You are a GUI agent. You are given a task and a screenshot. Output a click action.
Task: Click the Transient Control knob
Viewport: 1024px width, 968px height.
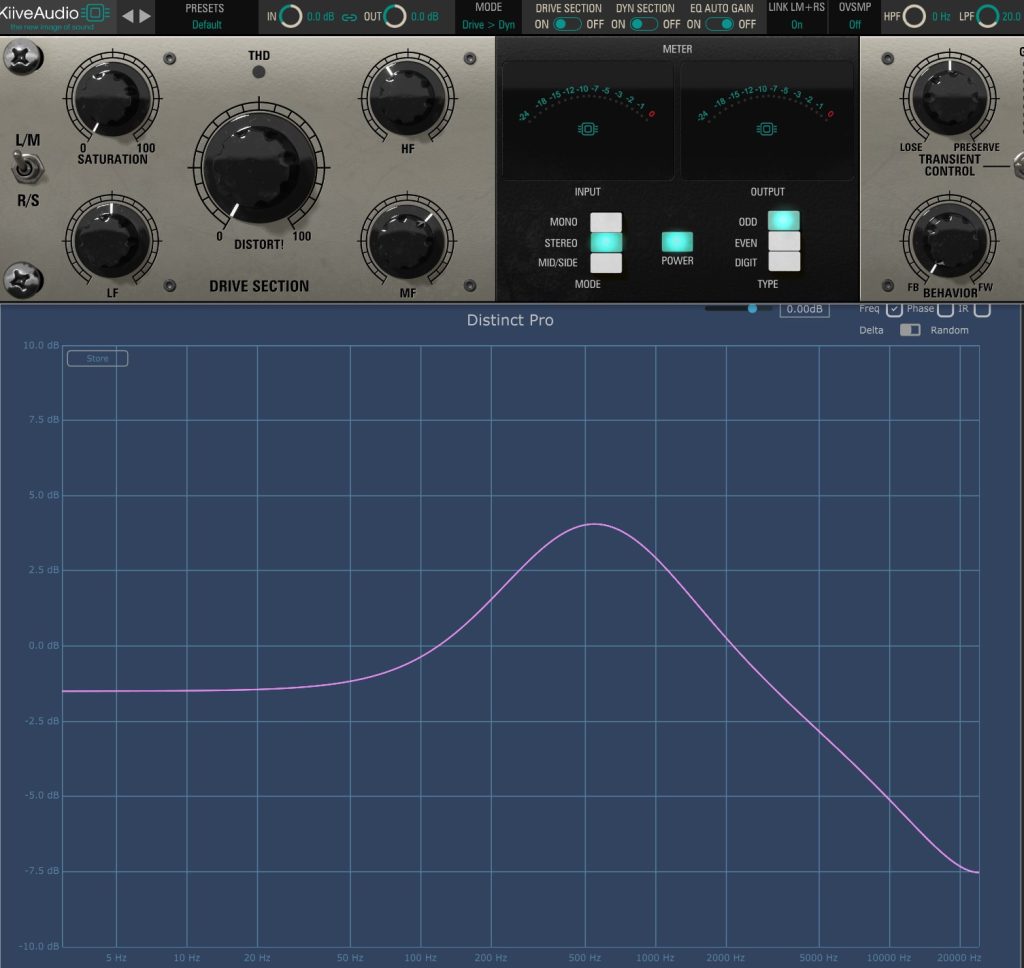coord(948,97)
